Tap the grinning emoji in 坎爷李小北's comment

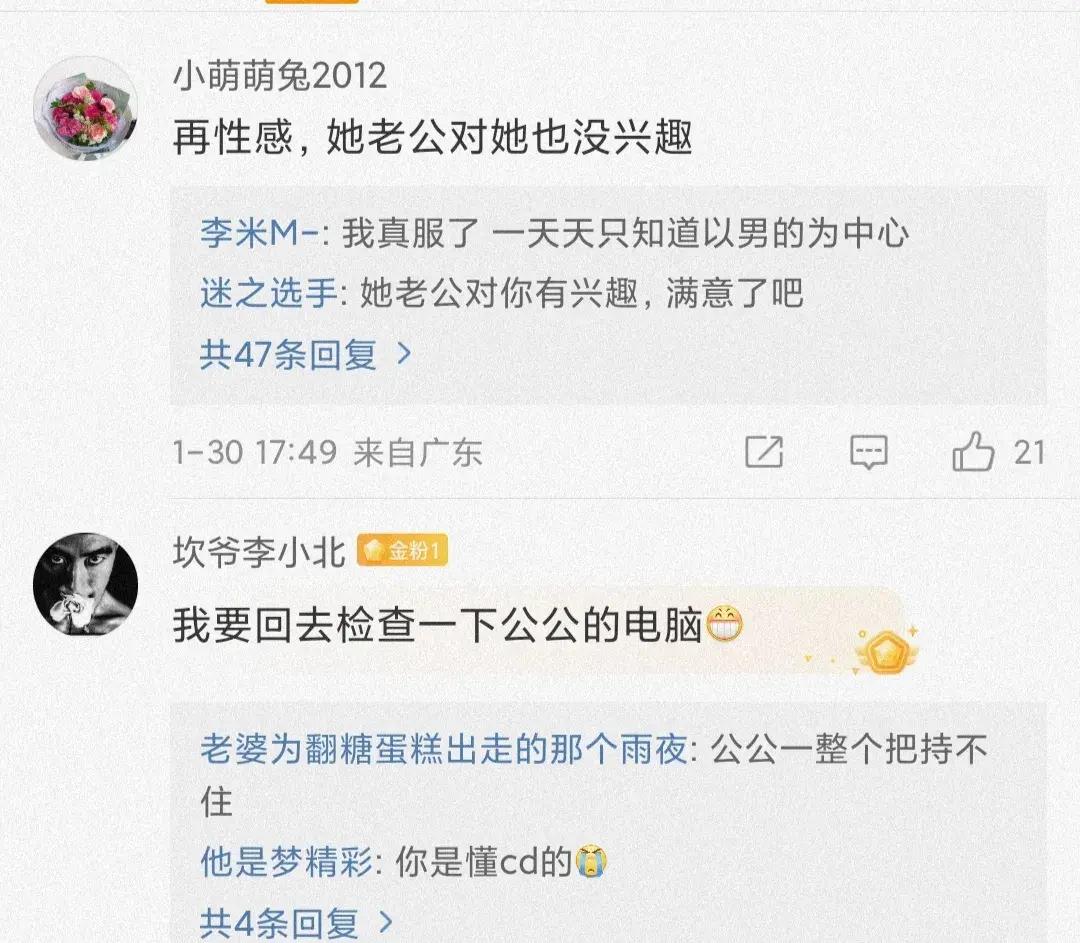click(725, 624)
